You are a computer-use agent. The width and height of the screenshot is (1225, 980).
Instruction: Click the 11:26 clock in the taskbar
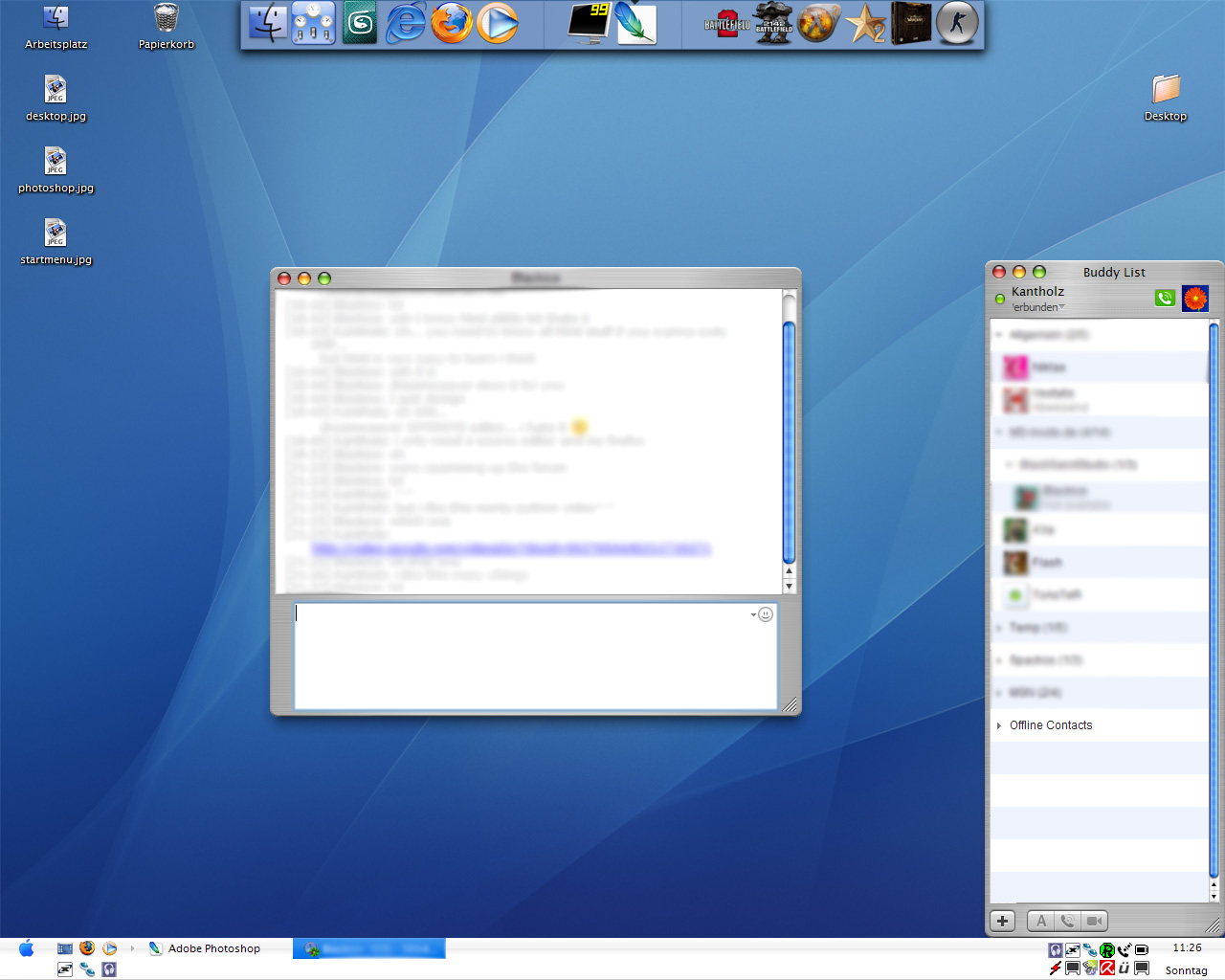click(1187, 947)
